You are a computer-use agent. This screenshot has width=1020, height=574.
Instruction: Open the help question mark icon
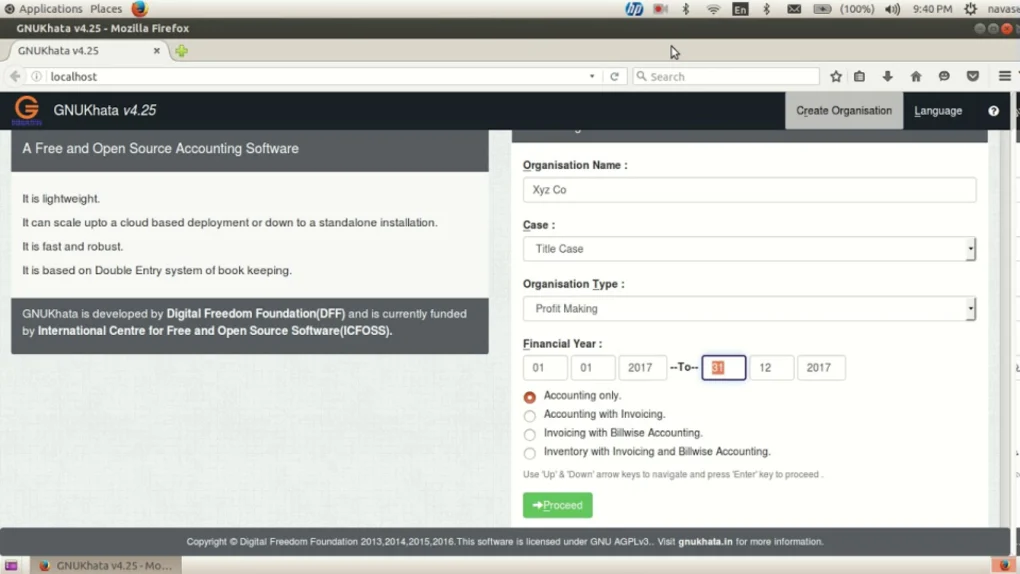993,111
